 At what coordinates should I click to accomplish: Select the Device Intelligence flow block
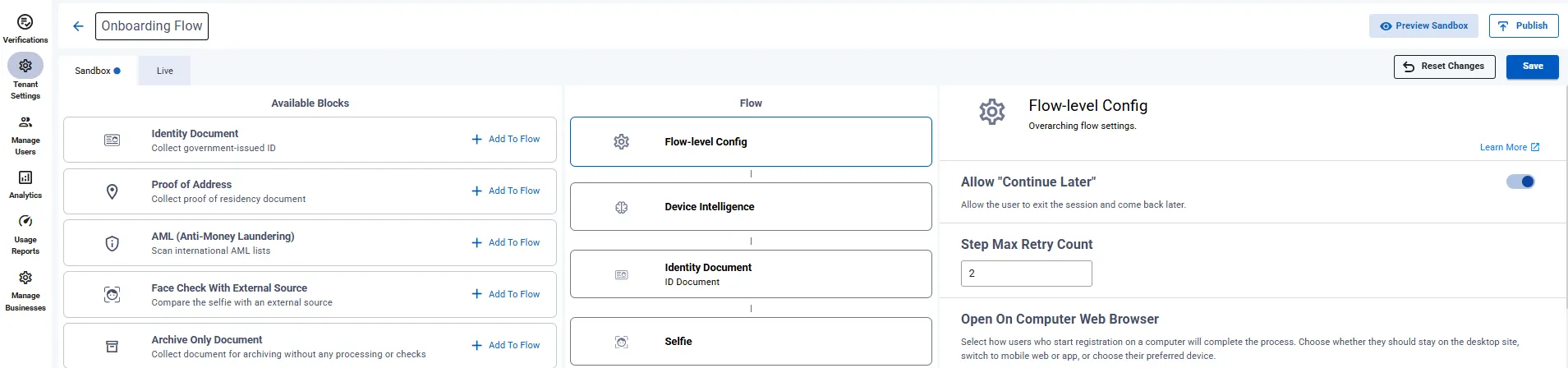(x=751, y=207)
